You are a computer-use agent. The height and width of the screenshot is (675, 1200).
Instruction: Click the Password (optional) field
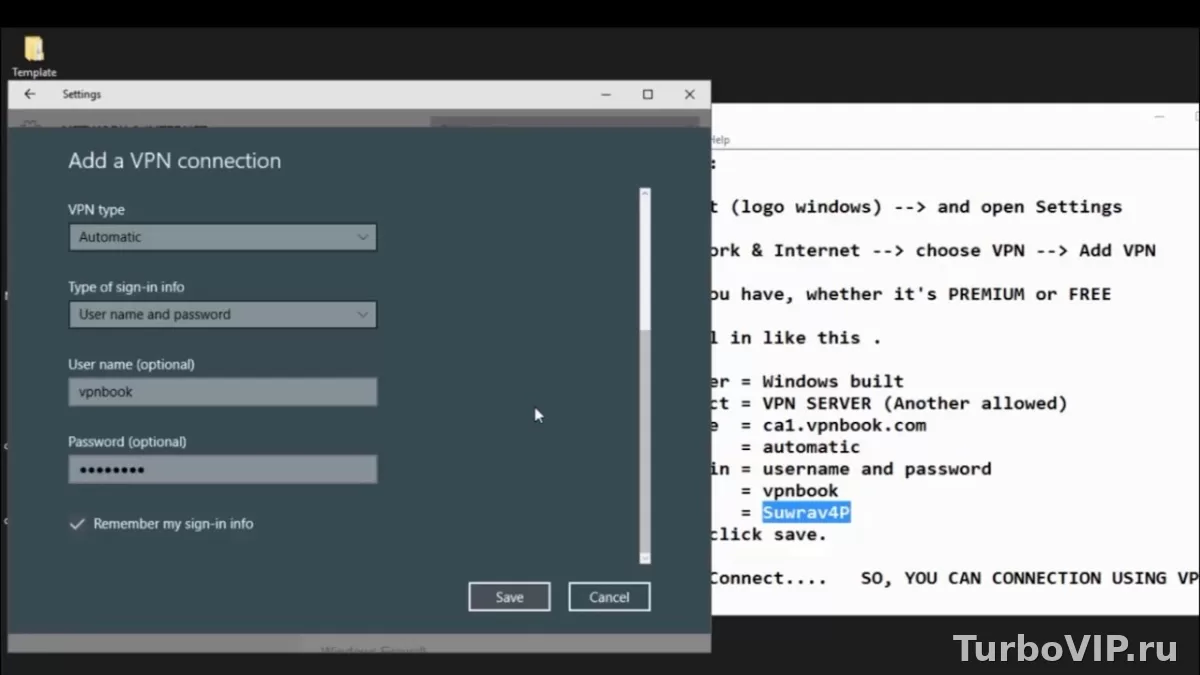(x=222, y=469)
